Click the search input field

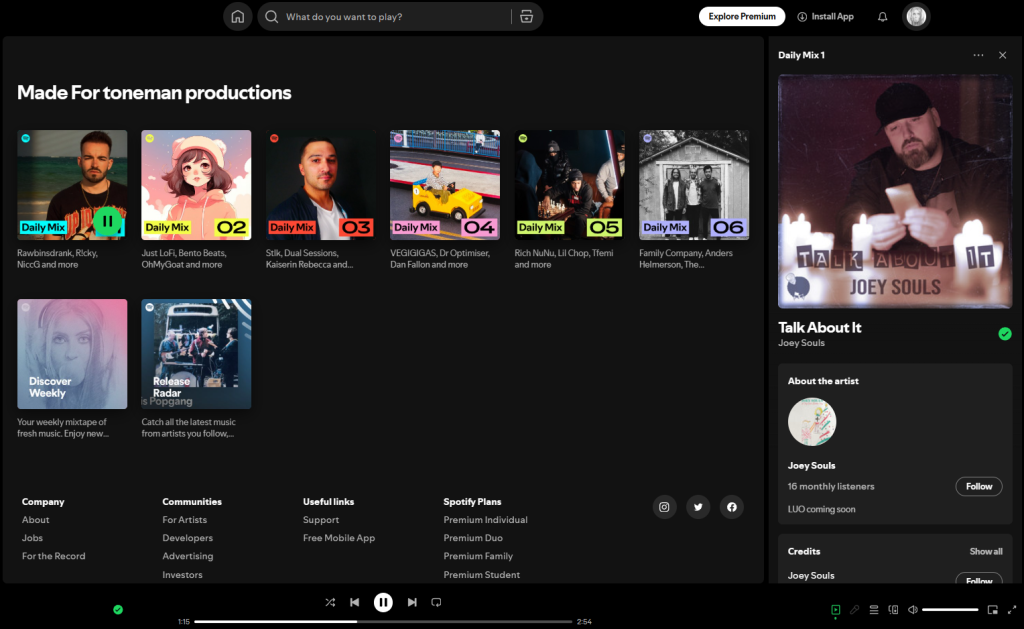pyautogui.click(x=396, y=16)
